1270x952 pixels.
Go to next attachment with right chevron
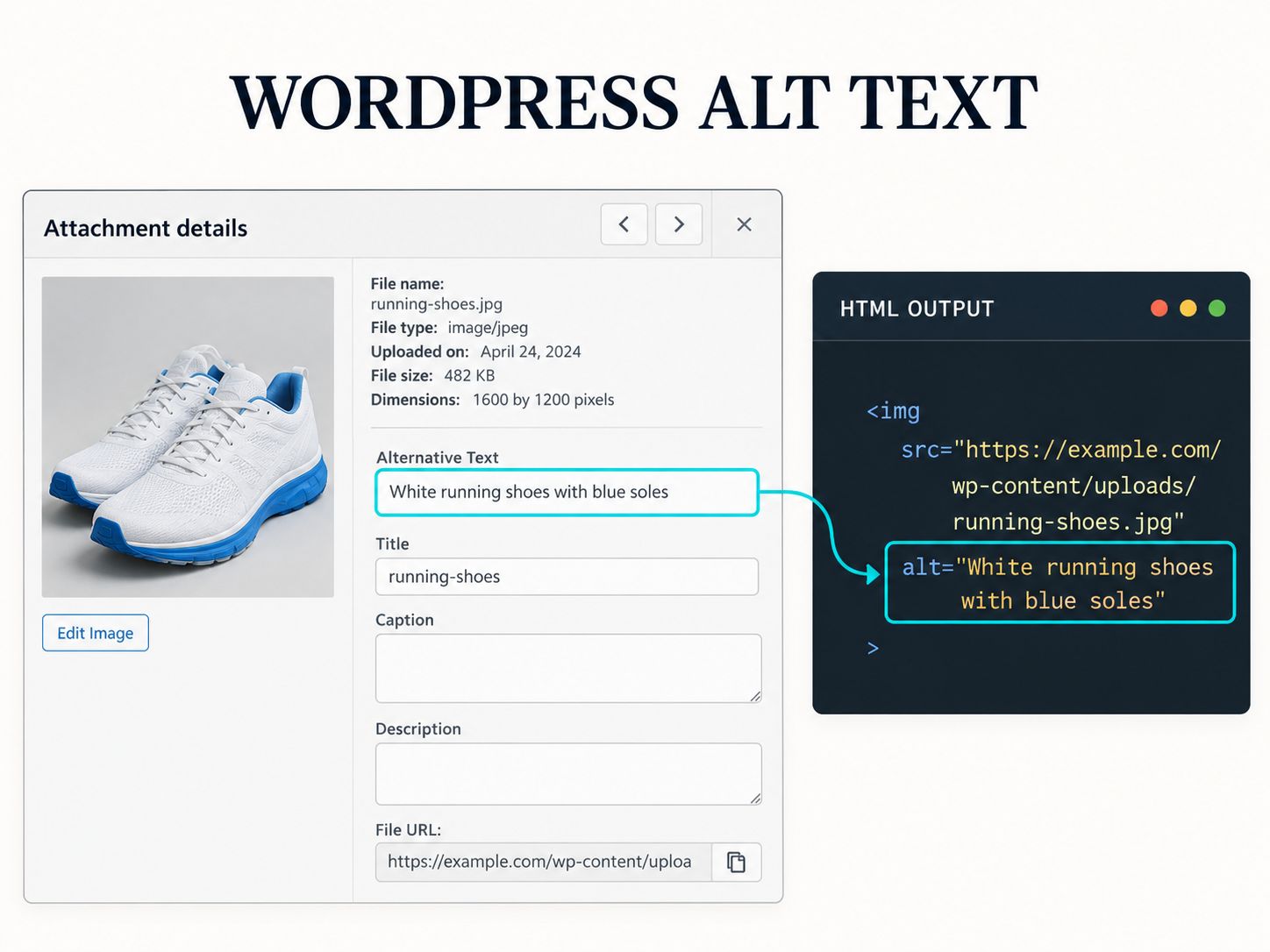[679, 224]
